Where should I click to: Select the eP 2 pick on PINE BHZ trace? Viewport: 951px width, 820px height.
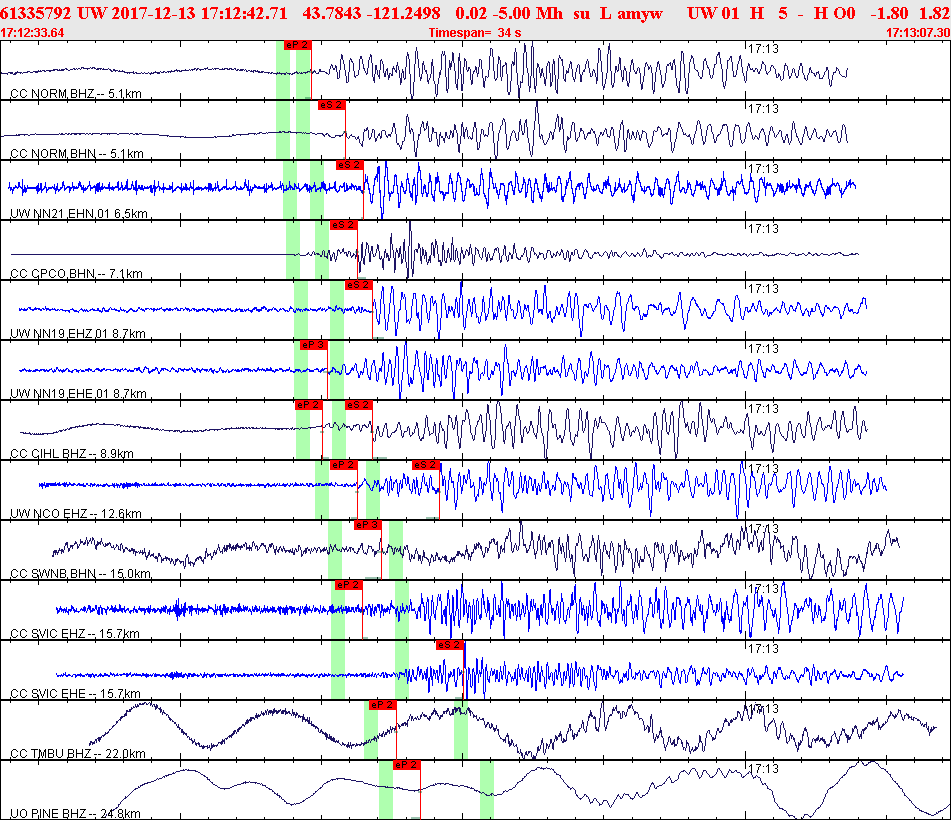(406, 765)
